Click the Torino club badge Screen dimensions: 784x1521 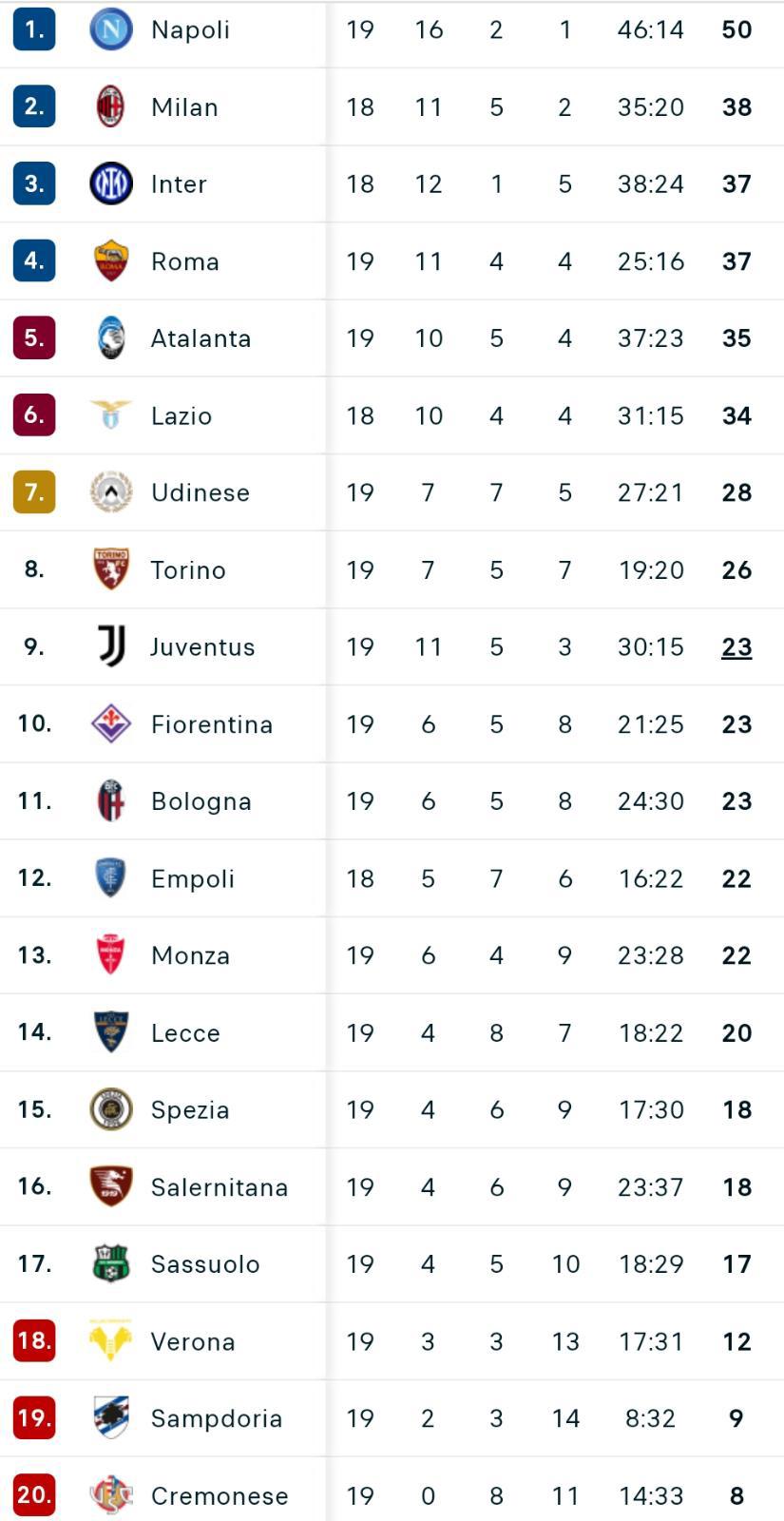click(x=110, y=569)
